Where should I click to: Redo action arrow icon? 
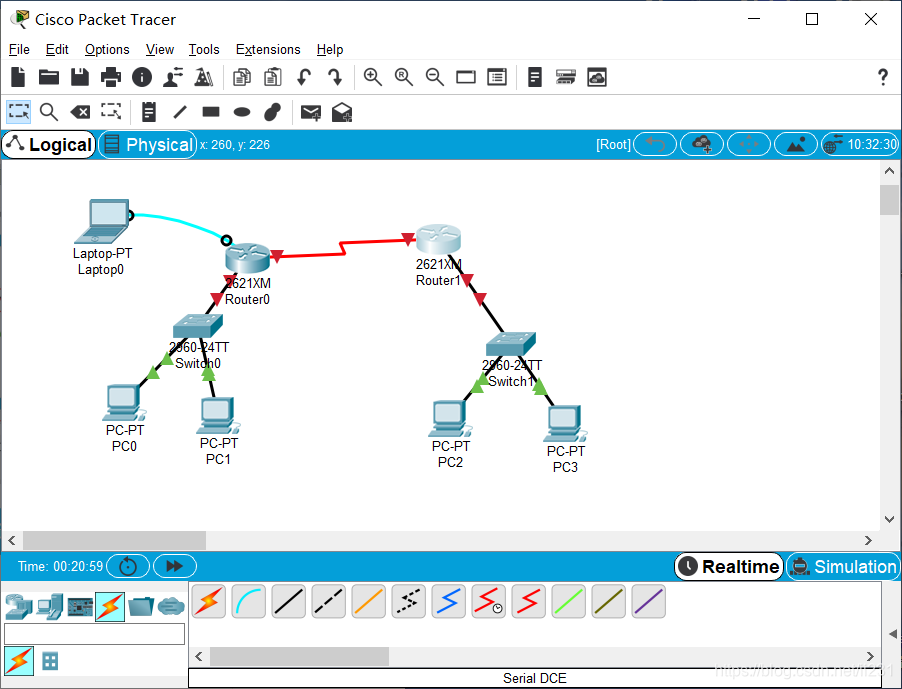tap(335, 77)
